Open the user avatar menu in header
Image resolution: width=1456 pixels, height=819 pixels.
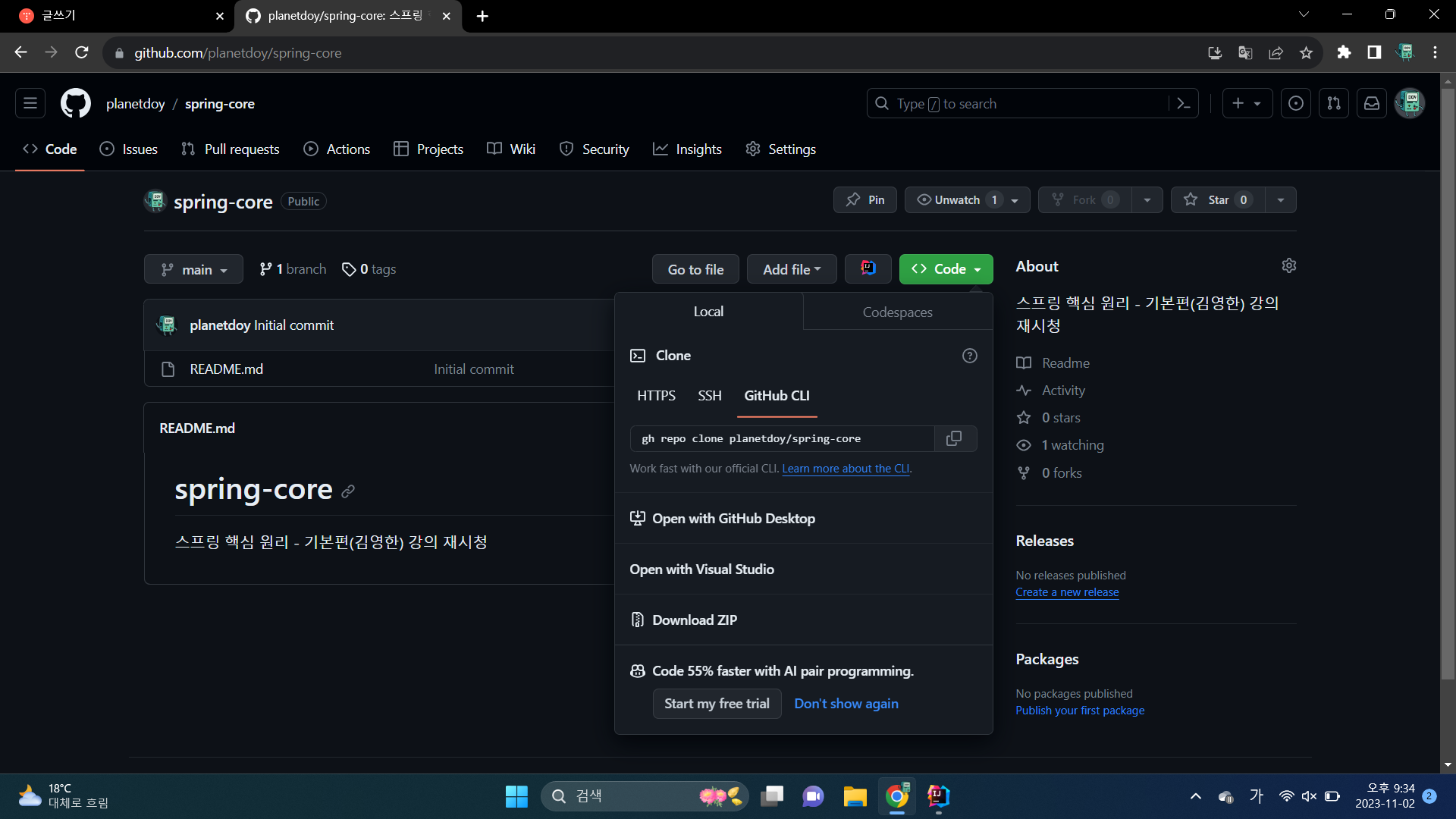point(1410,103)
